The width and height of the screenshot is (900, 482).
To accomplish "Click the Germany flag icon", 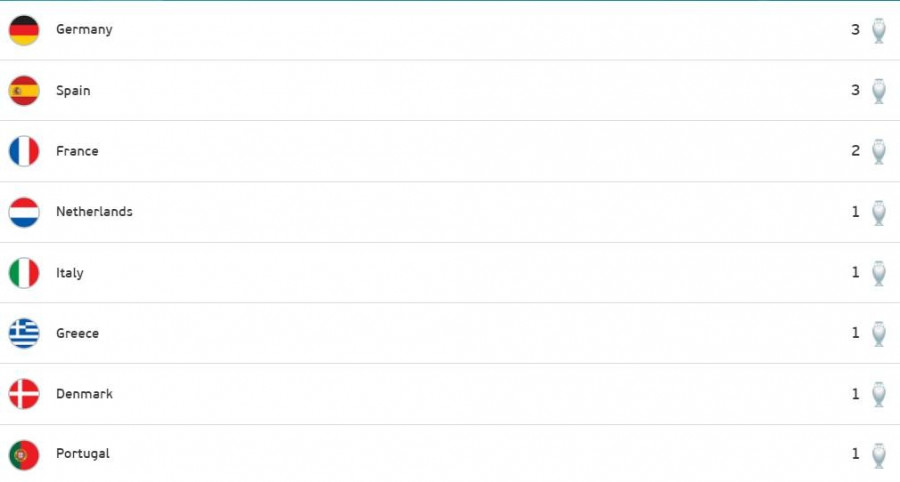I will (x=24, y=30).
